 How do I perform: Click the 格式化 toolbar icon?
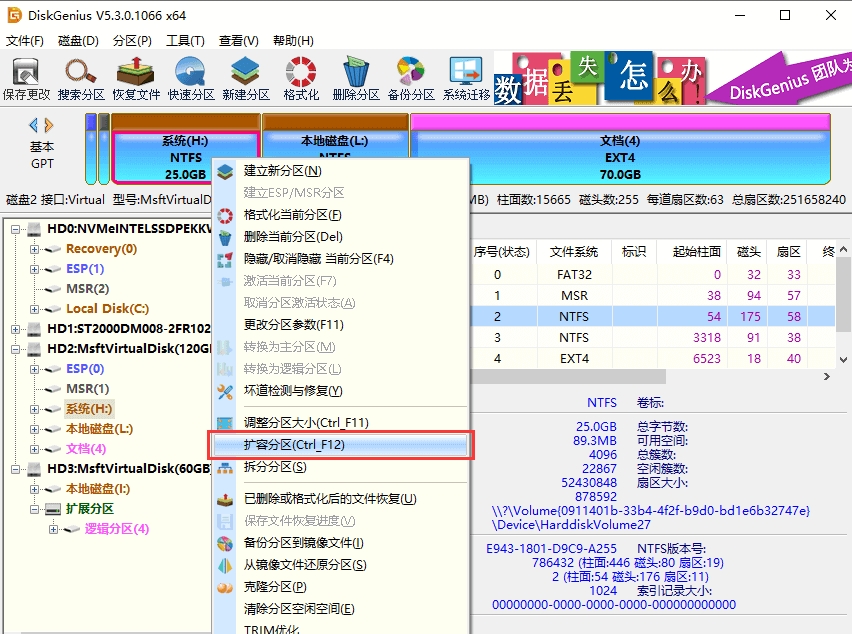301,78
